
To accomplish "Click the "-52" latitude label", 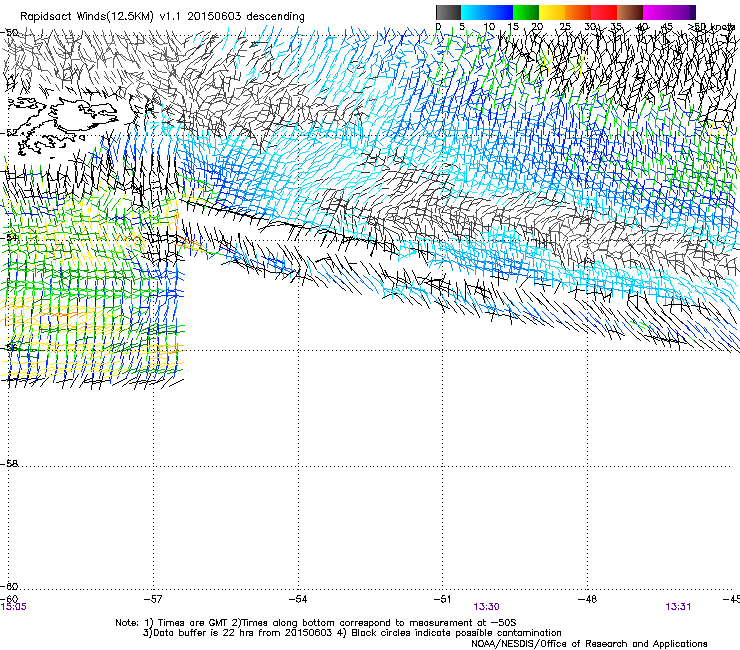I will (9, 133).
